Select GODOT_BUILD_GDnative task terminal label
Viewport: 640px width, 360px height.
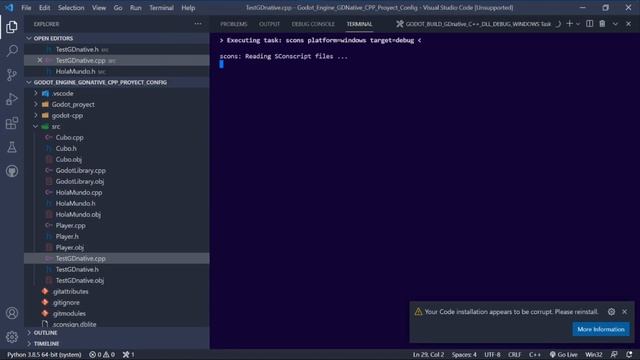click(x=473, y=24)
